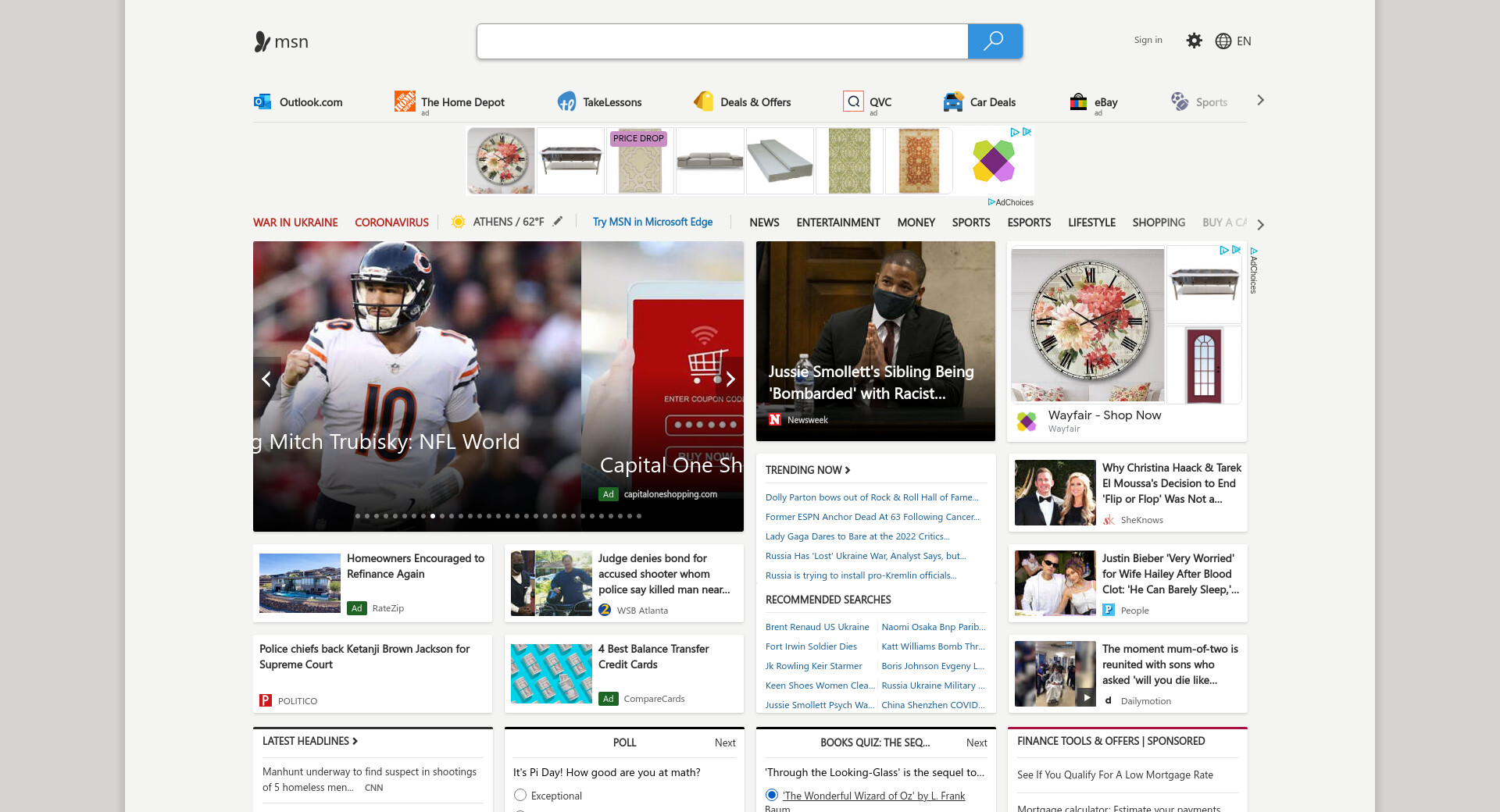Click the Sign in link
The width and height of the screenshot is (1500, 812).
point(1148,40)
